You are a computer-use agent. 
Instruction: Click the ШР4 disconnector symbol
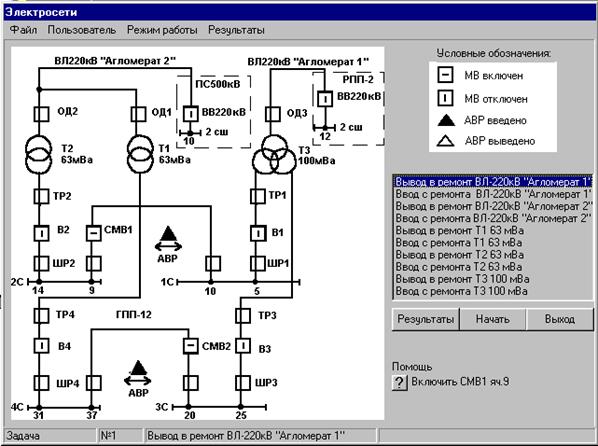[x=42, y=383]
